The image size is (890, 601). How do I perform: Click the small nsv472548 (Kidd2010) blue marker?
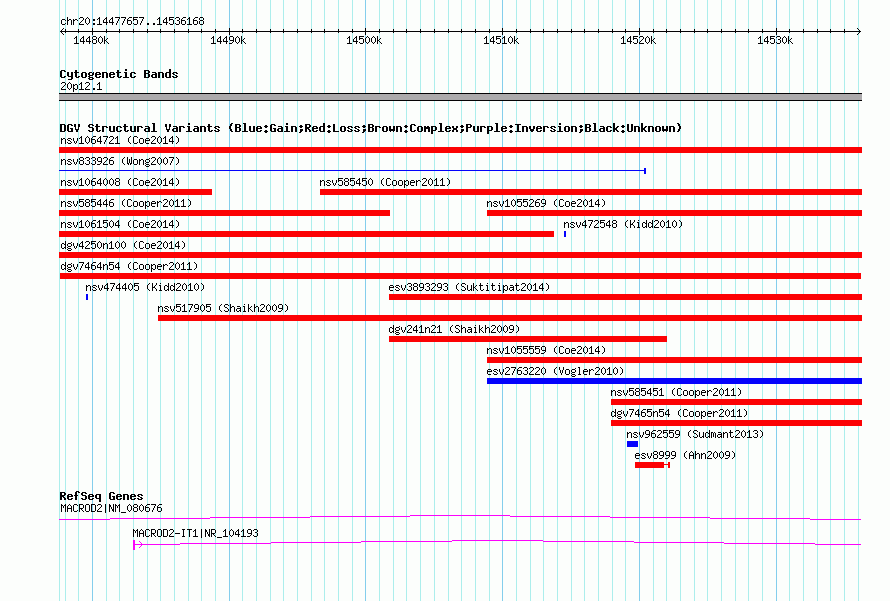[x=565, y=234]
